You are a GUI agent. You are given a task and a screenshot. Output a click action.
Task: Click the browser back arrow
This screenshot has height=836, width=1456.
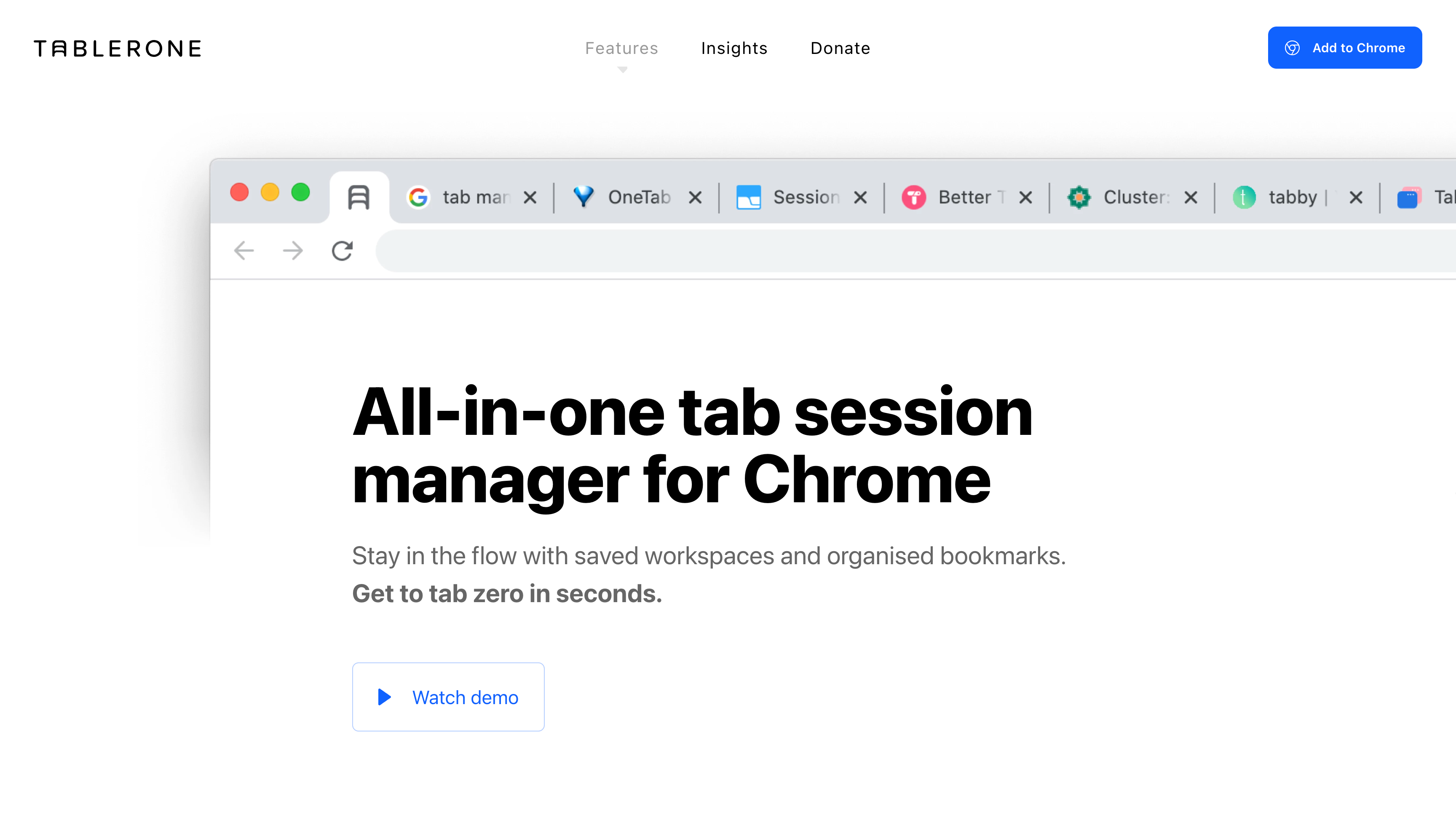coord(244,250)
